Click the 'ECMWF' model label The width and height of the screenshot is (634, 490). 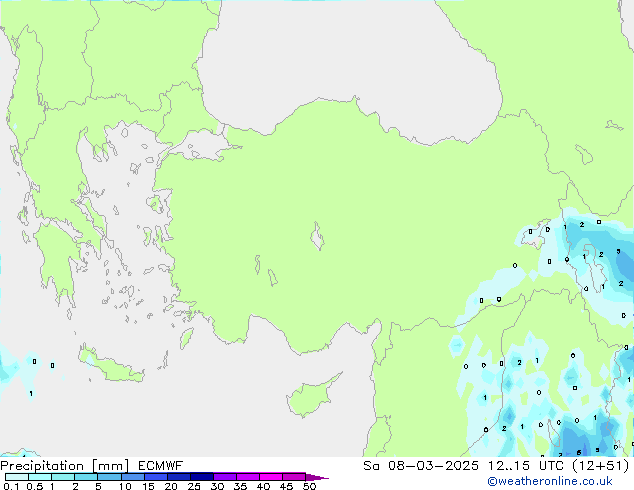click(x=161, y=466)
